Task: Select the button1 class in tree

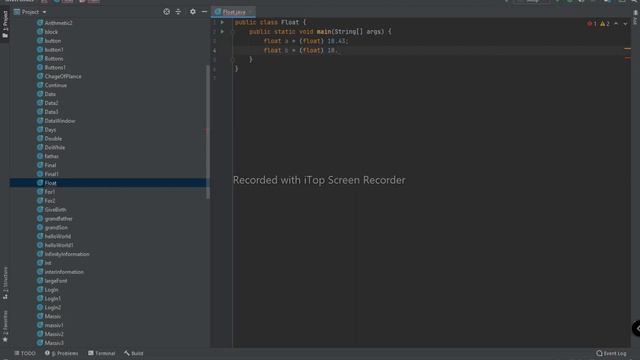Action: click(x=50, y=50)
